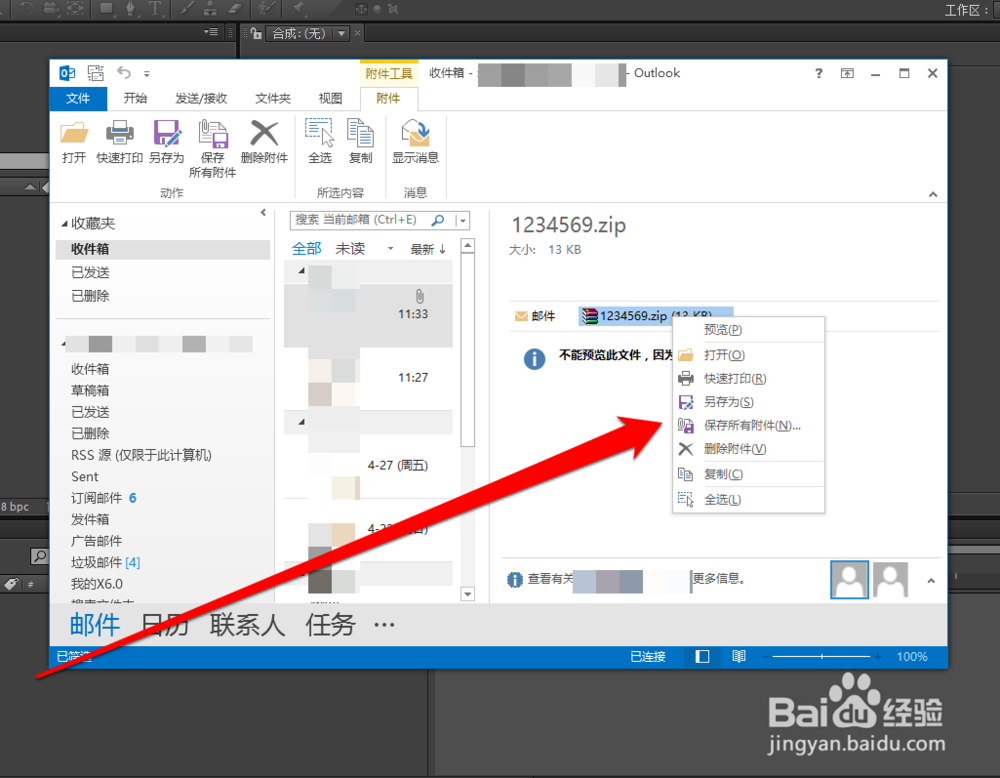Select the Attachments ribbon tab
Screen dimensions: 1000x778
pyautogui.click(x=388, y=98)
